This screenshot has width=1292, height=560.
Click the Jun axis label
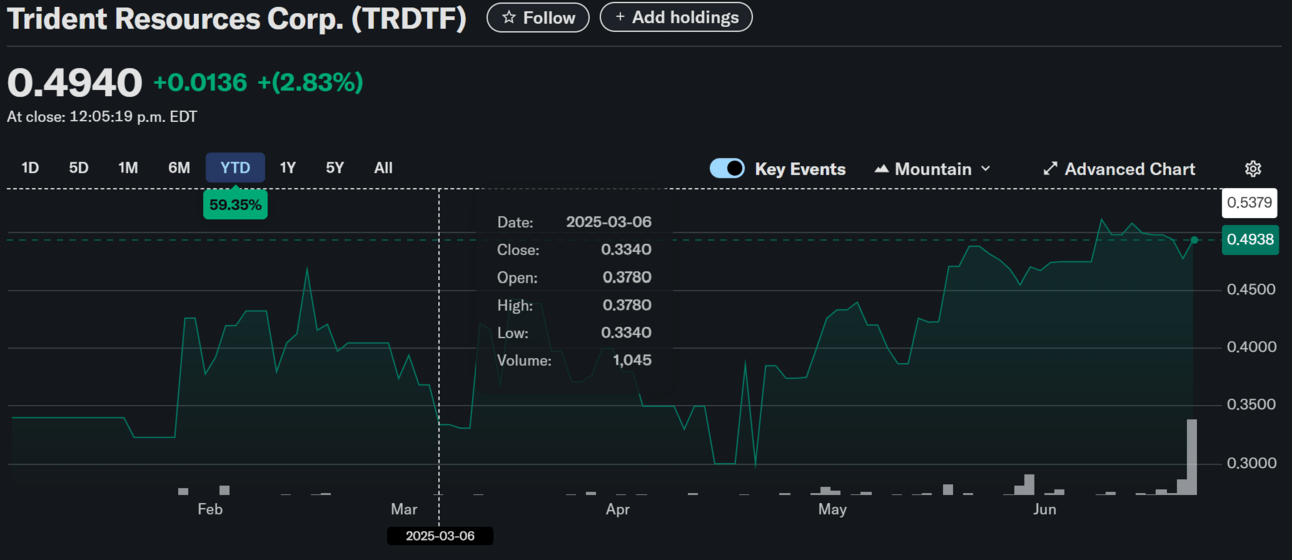pos(1045,510)
